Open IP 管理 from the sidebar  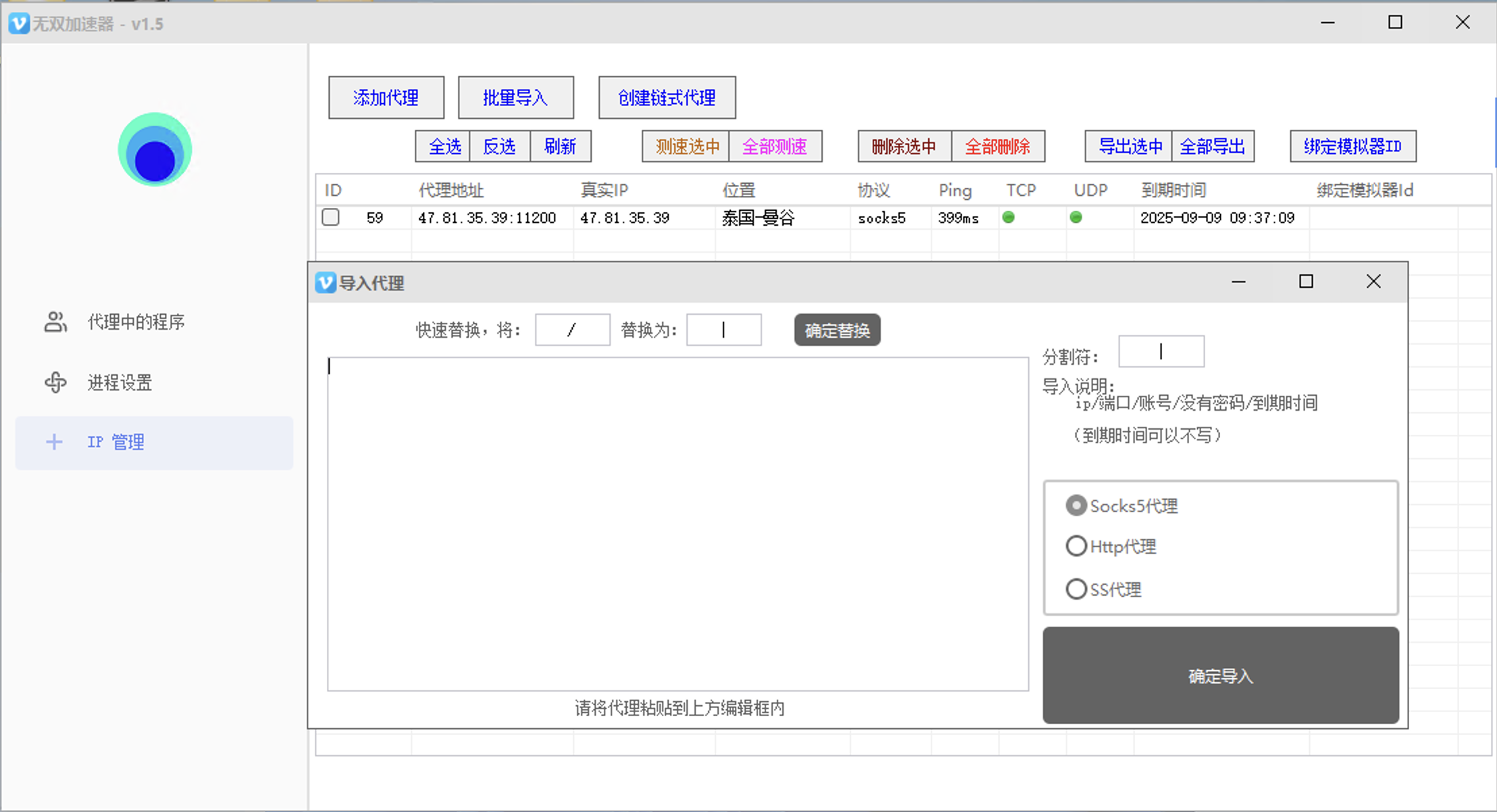pyautogui.click(x=115, y=442)
